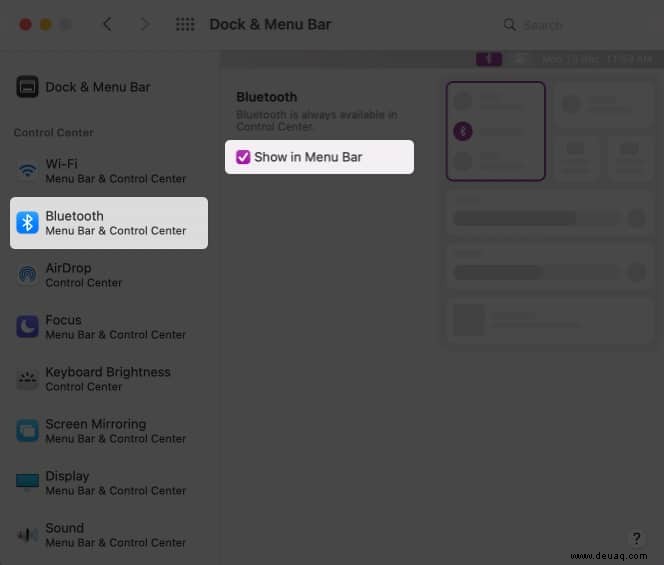This screenshot has width=664, height=565.
Task: Click the Screen Mirroring icon
Action: (28, 431)
